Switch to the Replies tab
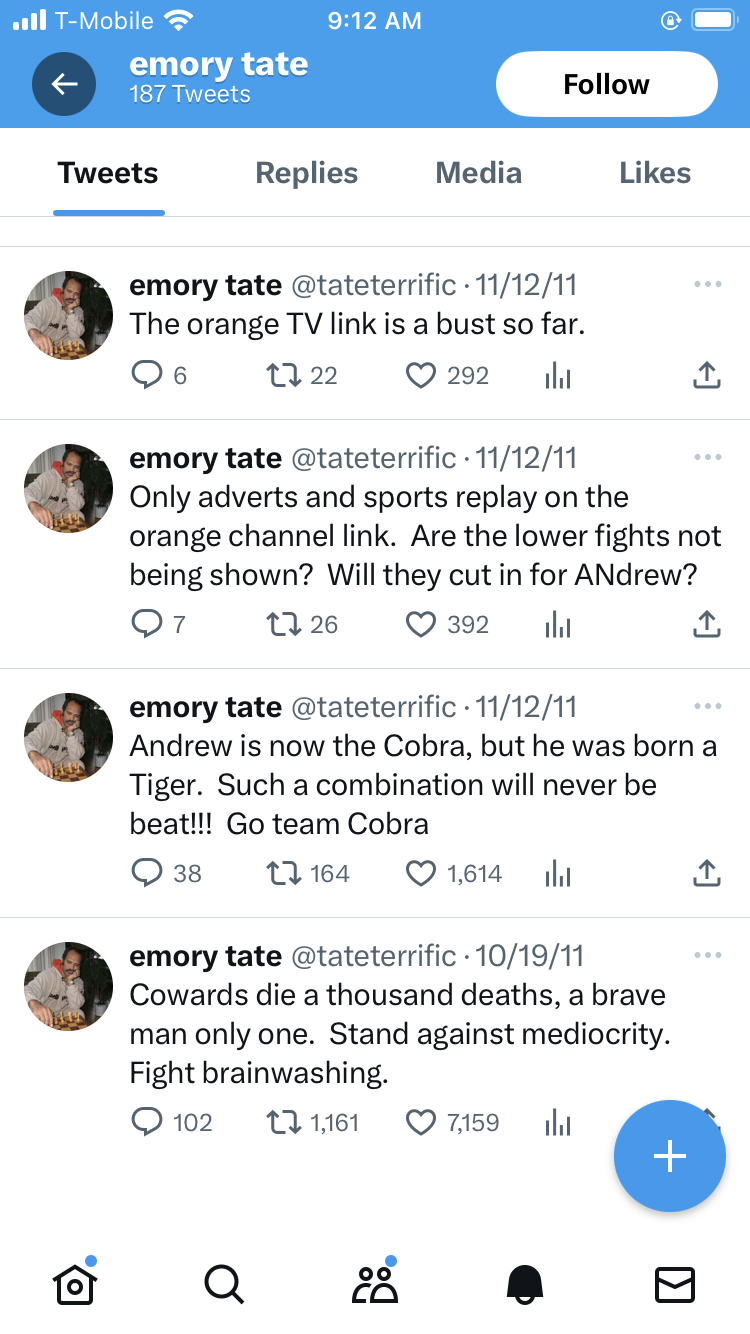750x1334 pixels. click(x=307, y=173)
